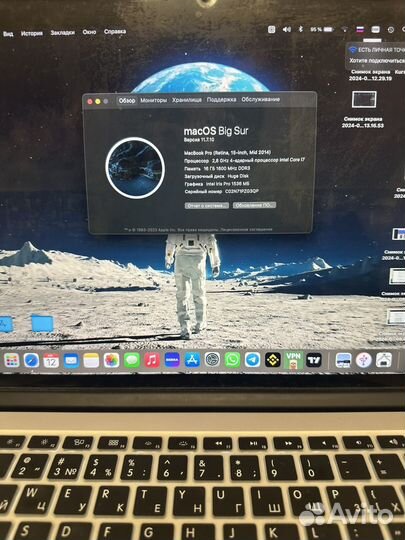Viewport: 405px width, 540px height.
Task: Switch to the Поддержка tab
Action: (221, 100)
